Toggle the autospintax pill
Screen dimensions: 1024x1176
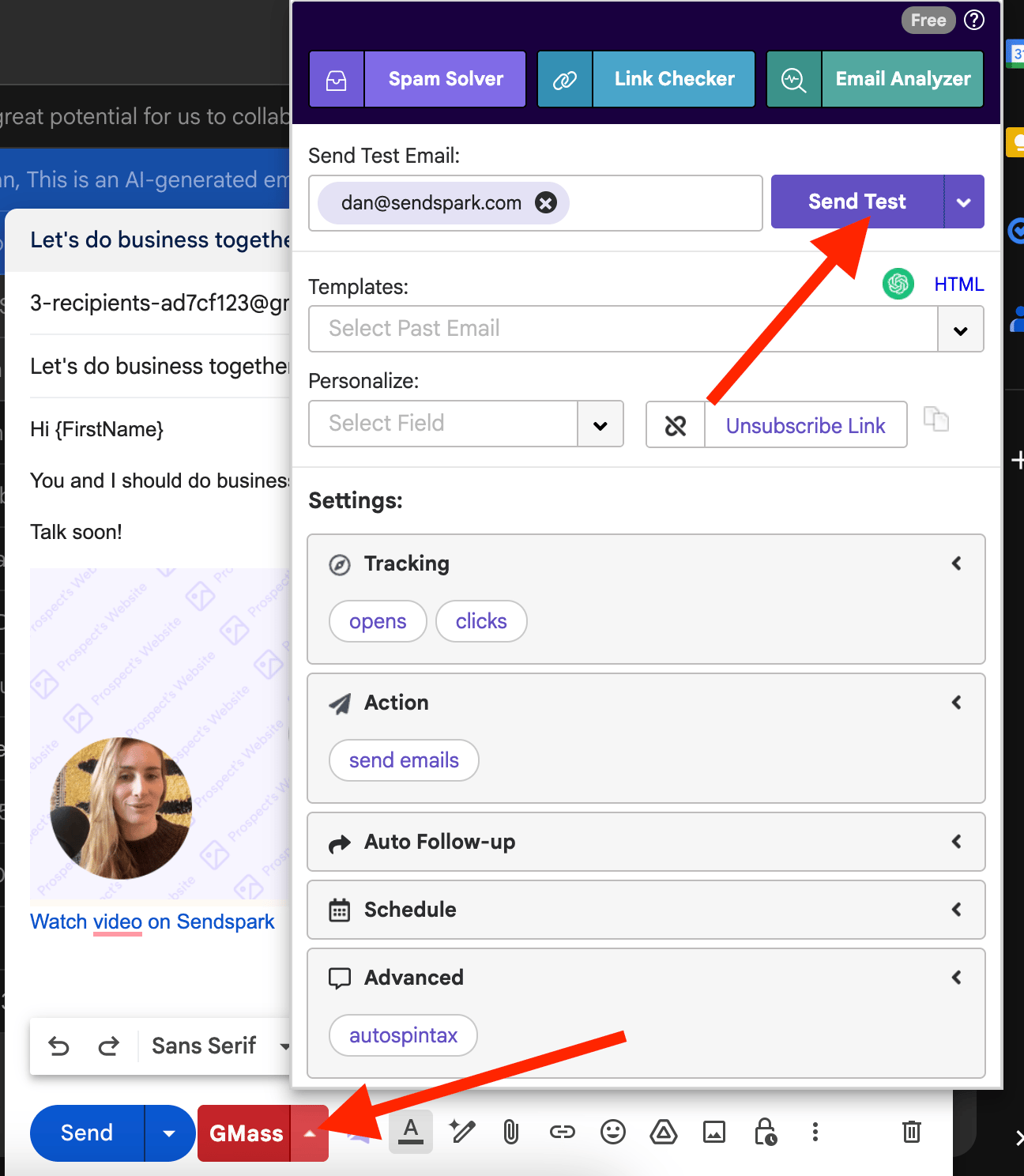coord(403,1035)
